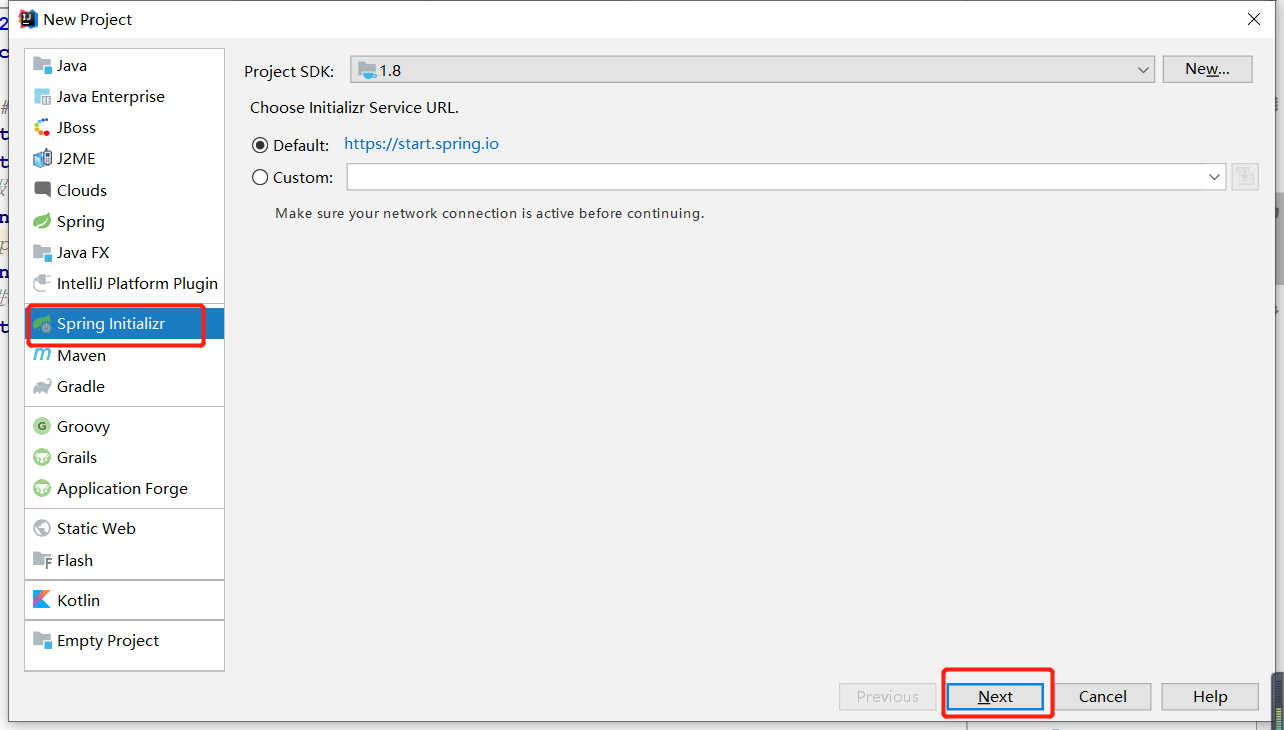Click the Kotlin icon
Image resolution: width=1284 pixels, height=730 pixels.
[x=42, y=600]
